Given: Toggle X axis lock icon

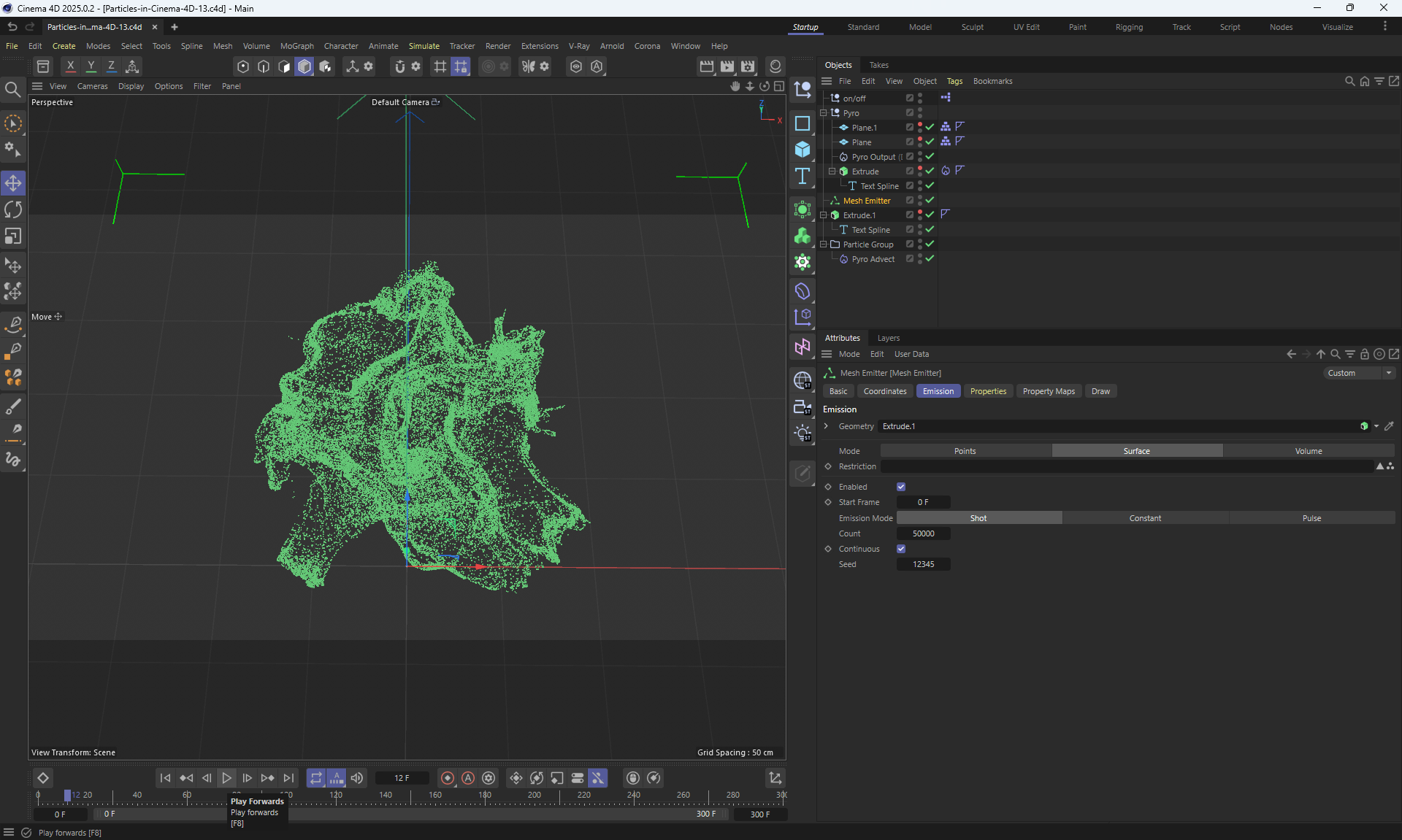Looking at the screenshot, I should tap(70, 66).
